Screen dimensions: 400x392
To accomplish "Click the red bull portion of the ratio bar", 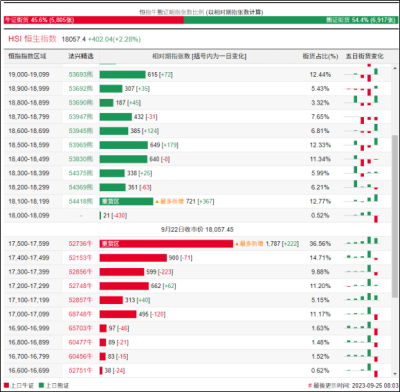I will [94, 20].
